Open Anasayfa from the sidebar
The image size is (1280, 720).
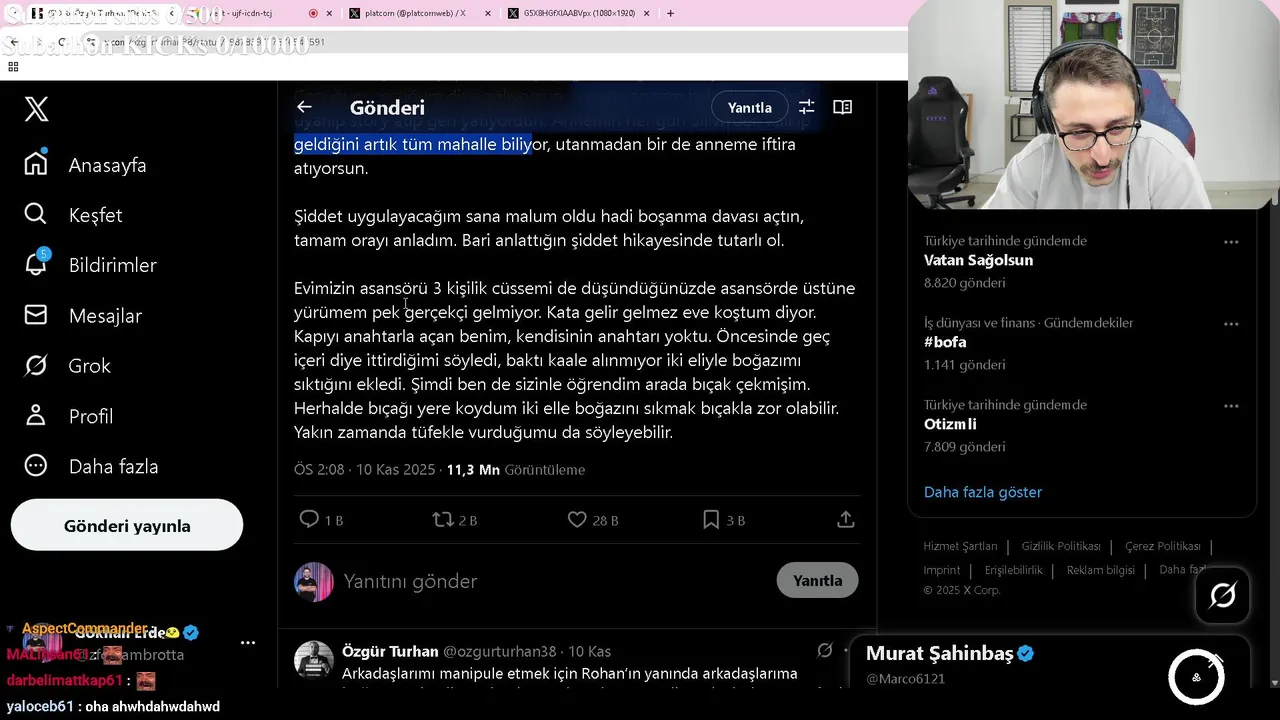click(86, 165)
